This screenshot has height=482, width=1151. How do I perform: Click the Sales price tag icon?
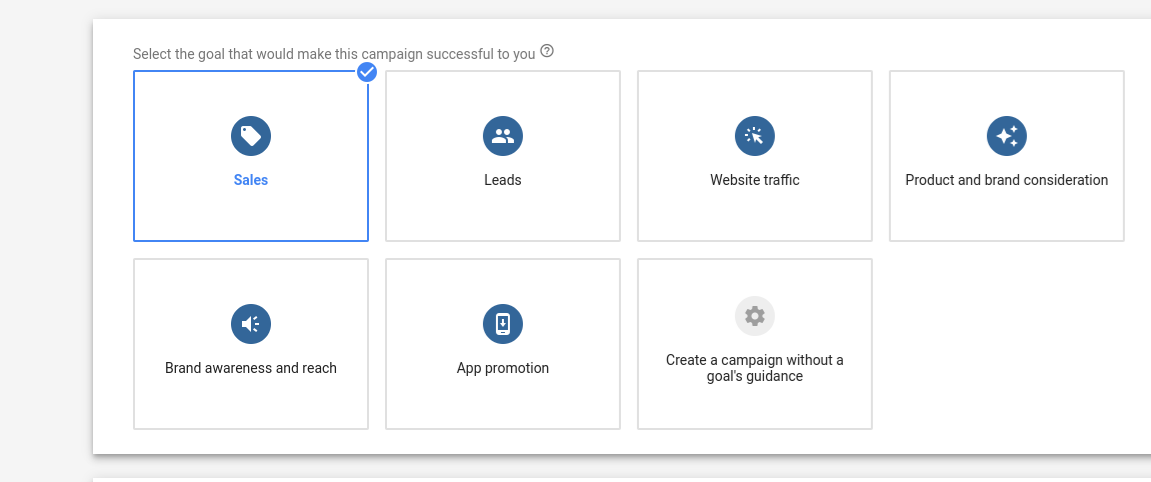point(251,136)
